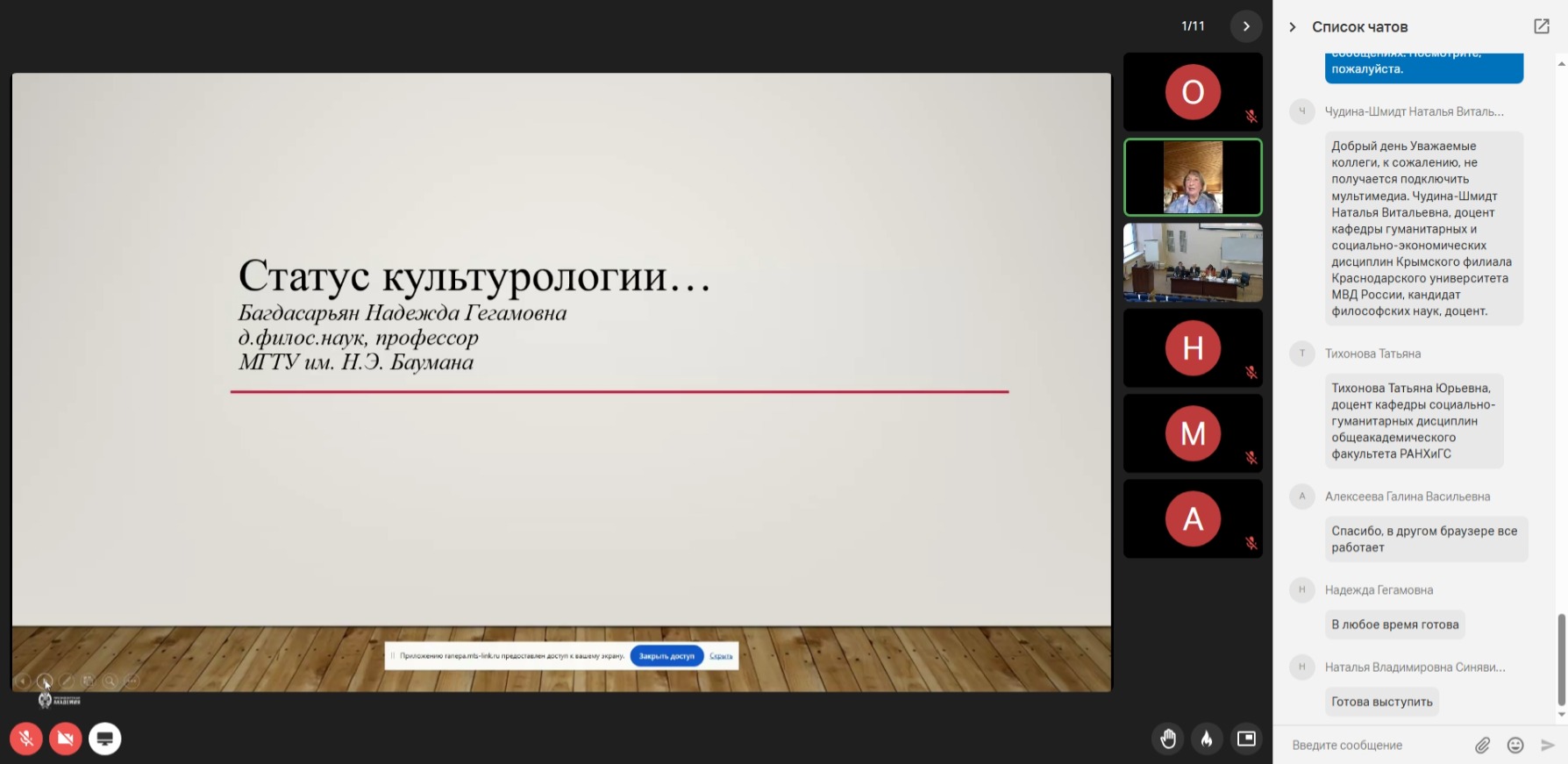Click the chat scrollbar down arrow
The width and height of the screenshot is (1568, 764).
point(1561,714)
